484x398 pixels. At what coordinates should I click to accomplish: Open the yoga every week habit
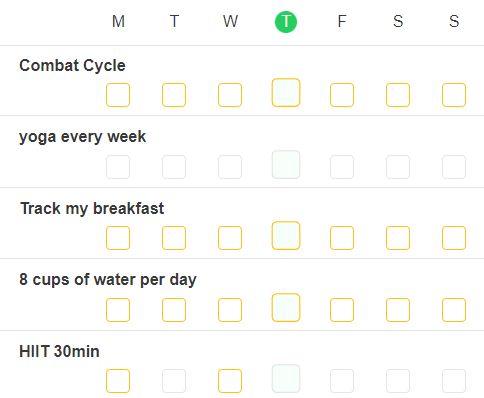point(83,137)
